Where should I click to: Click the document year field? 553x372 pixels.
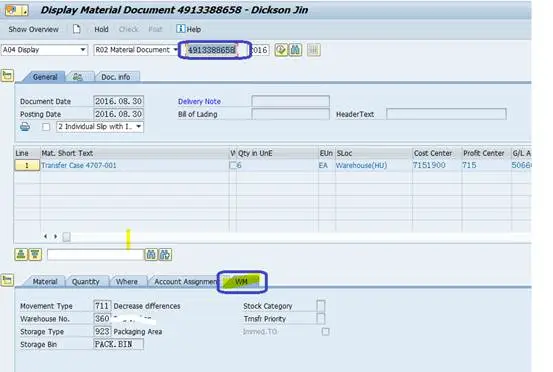point(260,50)
